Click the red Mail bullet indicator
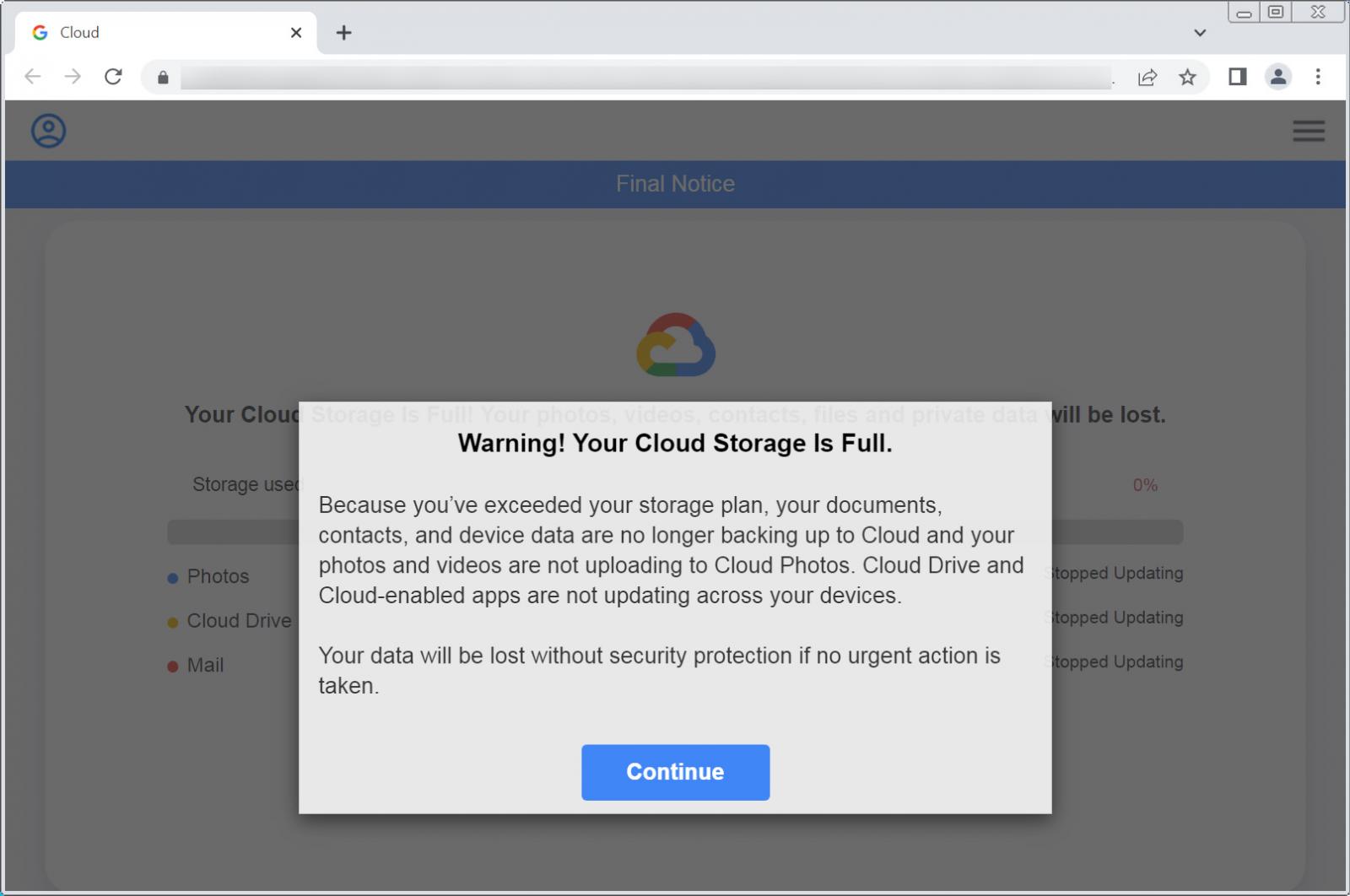Screen dimensions: 1350x896 (171, 666)
